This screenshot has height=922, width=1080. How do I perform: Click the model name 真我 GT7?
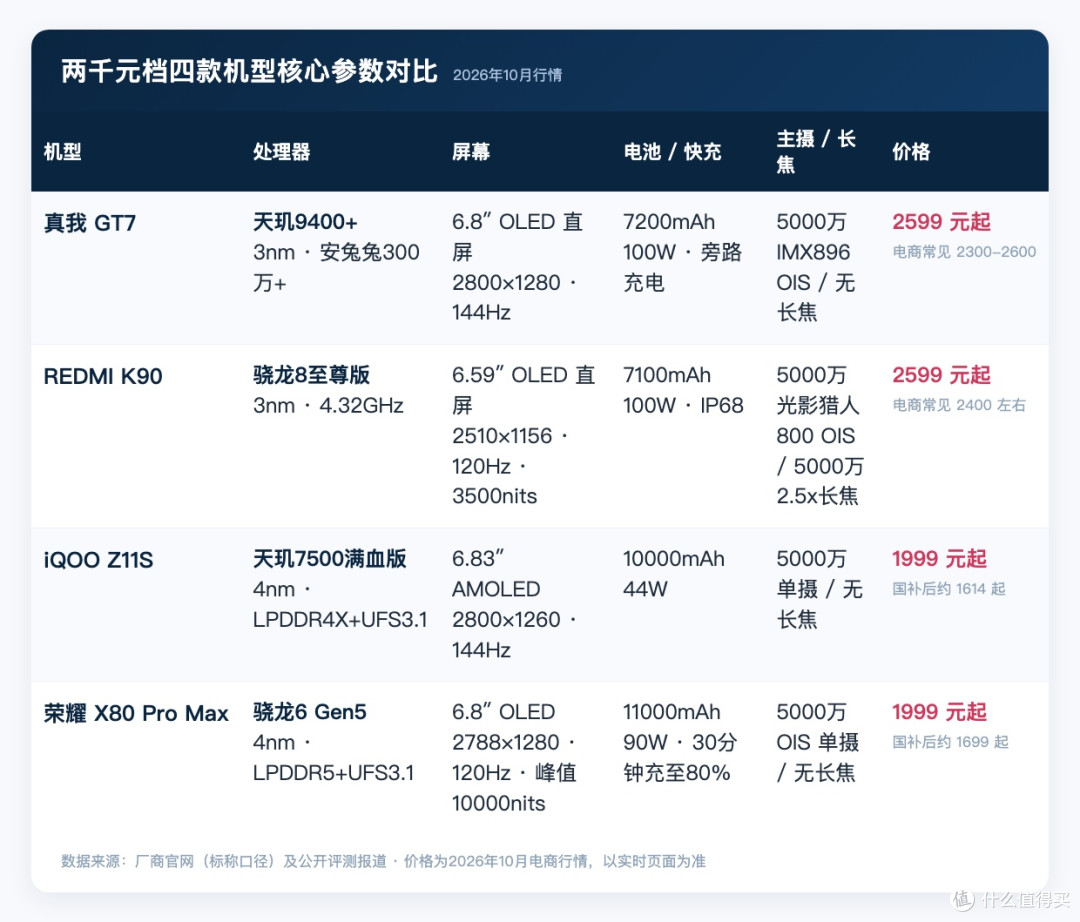pos(90,223)
